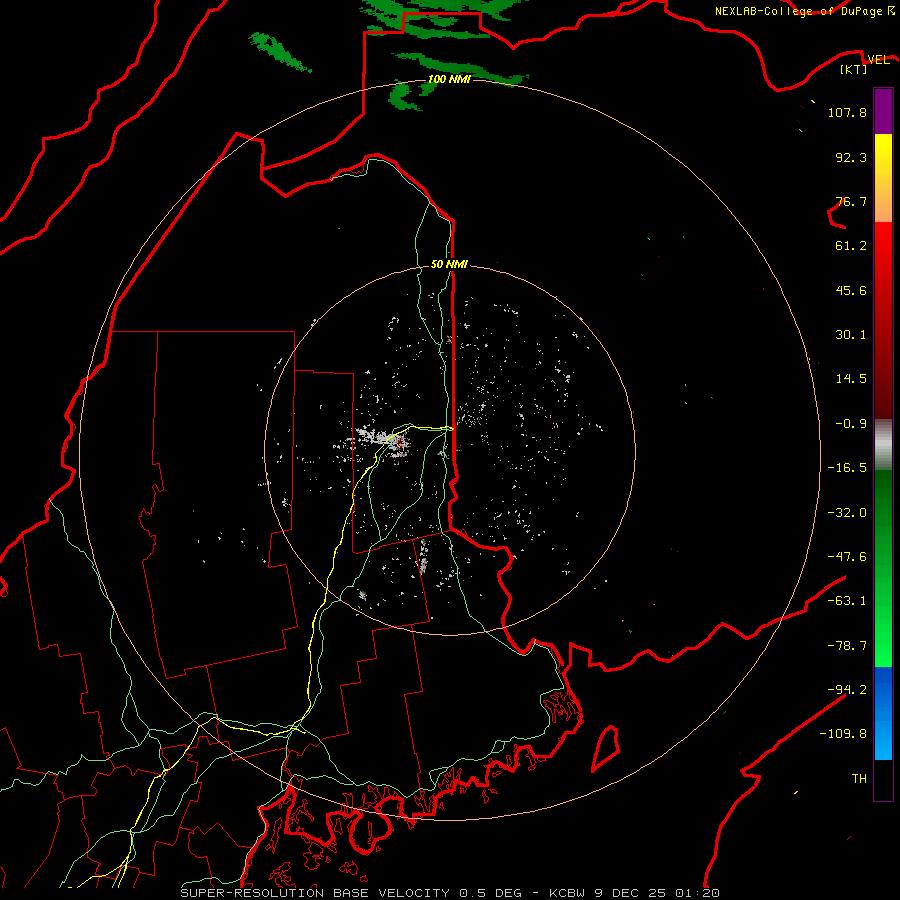This screenshot has height=900, width=900.
Task: Pick the gray near-zero segment of the color bar
Action: click(883, 445)
